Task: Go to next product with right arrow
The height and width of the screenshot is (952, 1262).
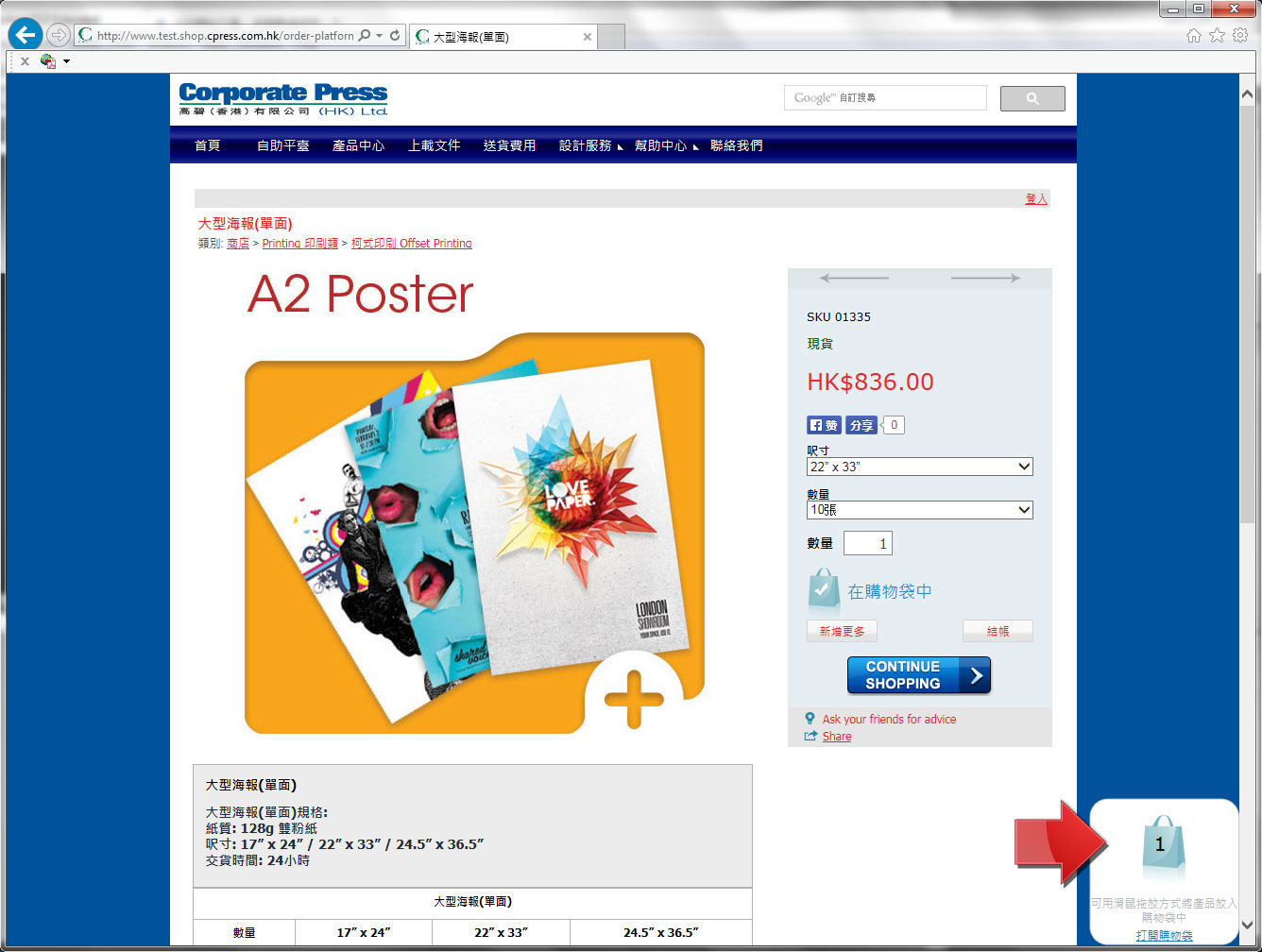Action: (985, 279)
